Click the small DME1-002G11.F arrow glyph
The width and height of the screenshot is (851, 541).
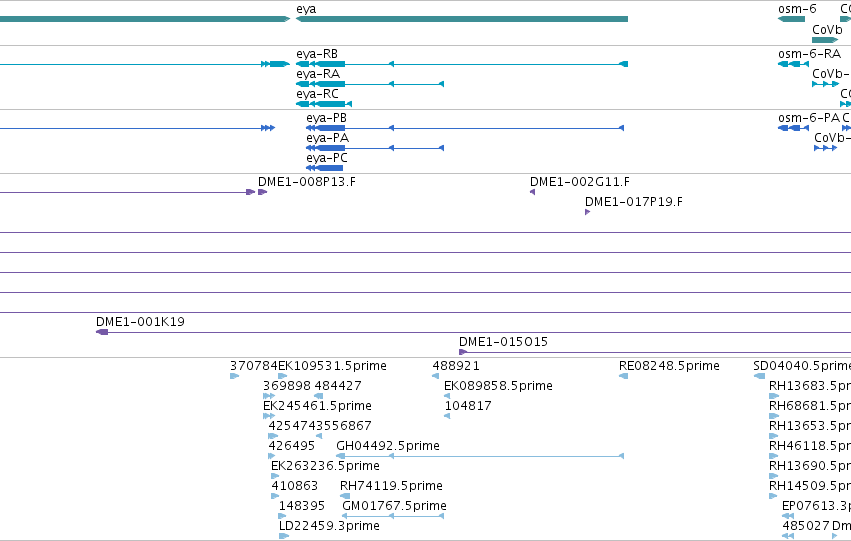(x=532, y=192)
